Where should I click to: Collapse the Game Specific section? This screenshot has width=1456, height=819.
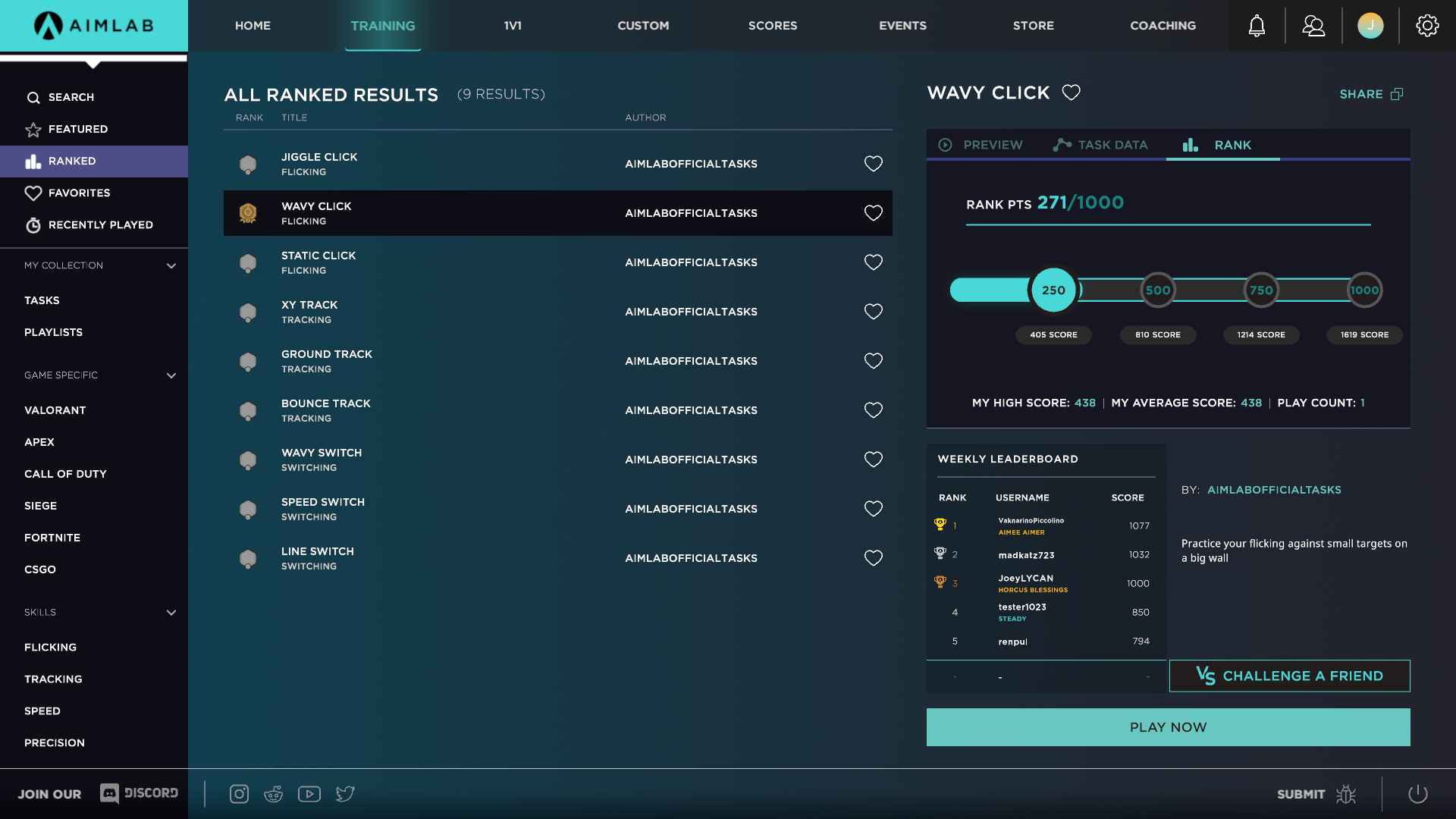coord(171,375)
